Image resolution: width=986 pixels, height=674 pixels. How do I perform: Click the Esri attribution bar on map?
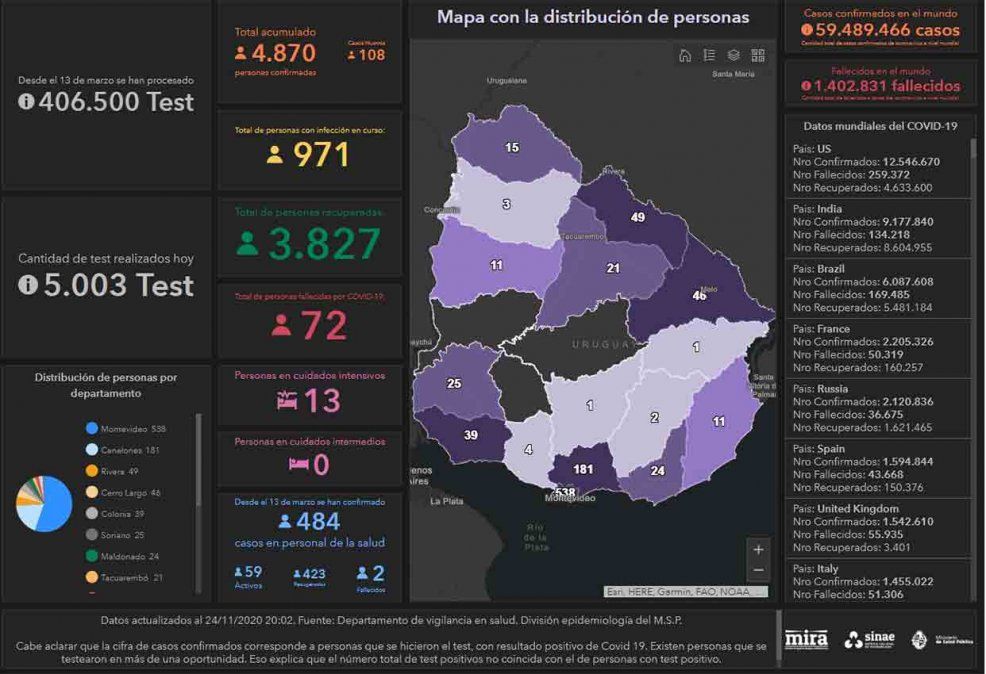[x=685, y=592]
